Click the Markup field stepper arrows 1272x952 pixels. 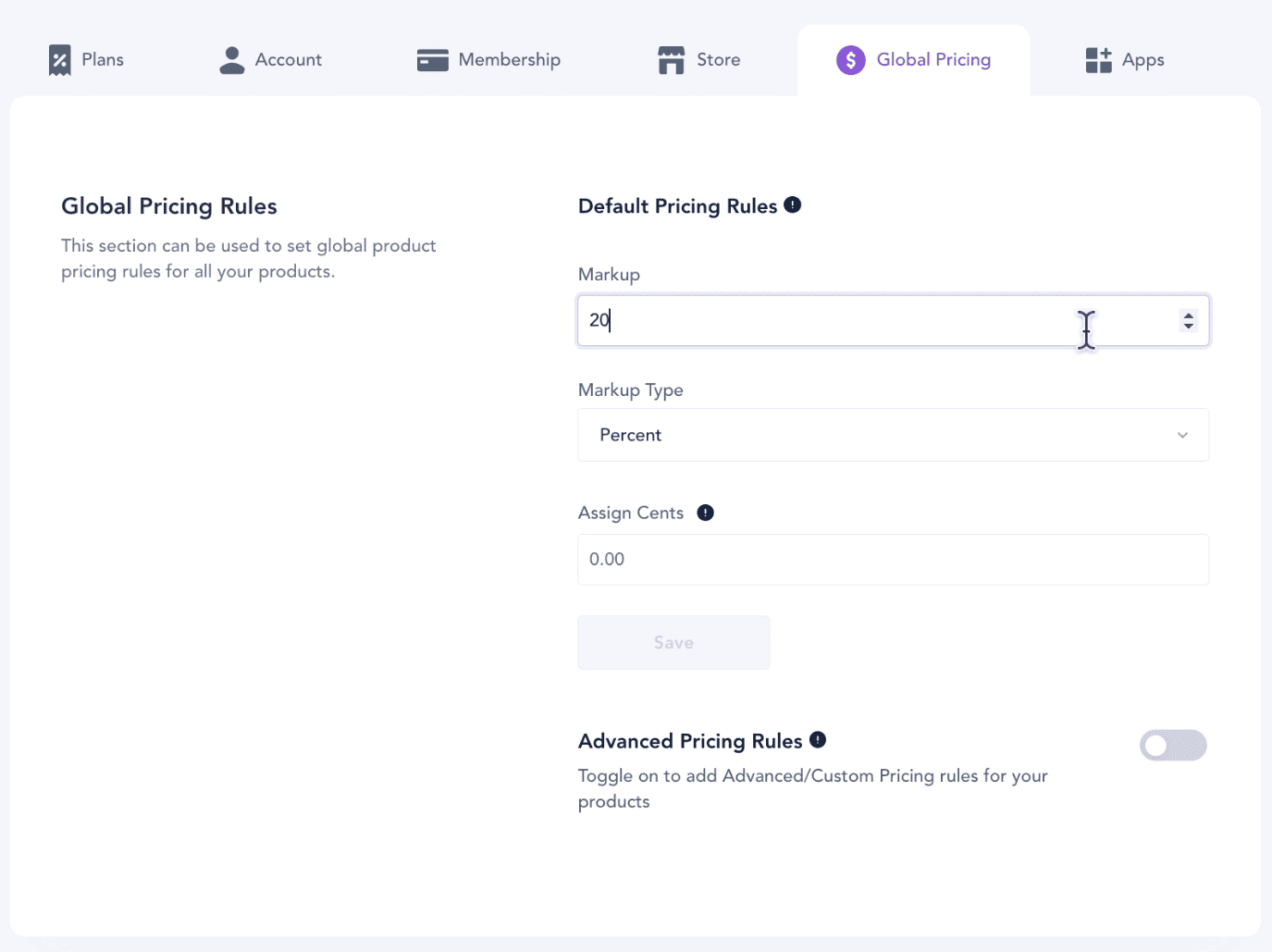[x=1189, y=320]
